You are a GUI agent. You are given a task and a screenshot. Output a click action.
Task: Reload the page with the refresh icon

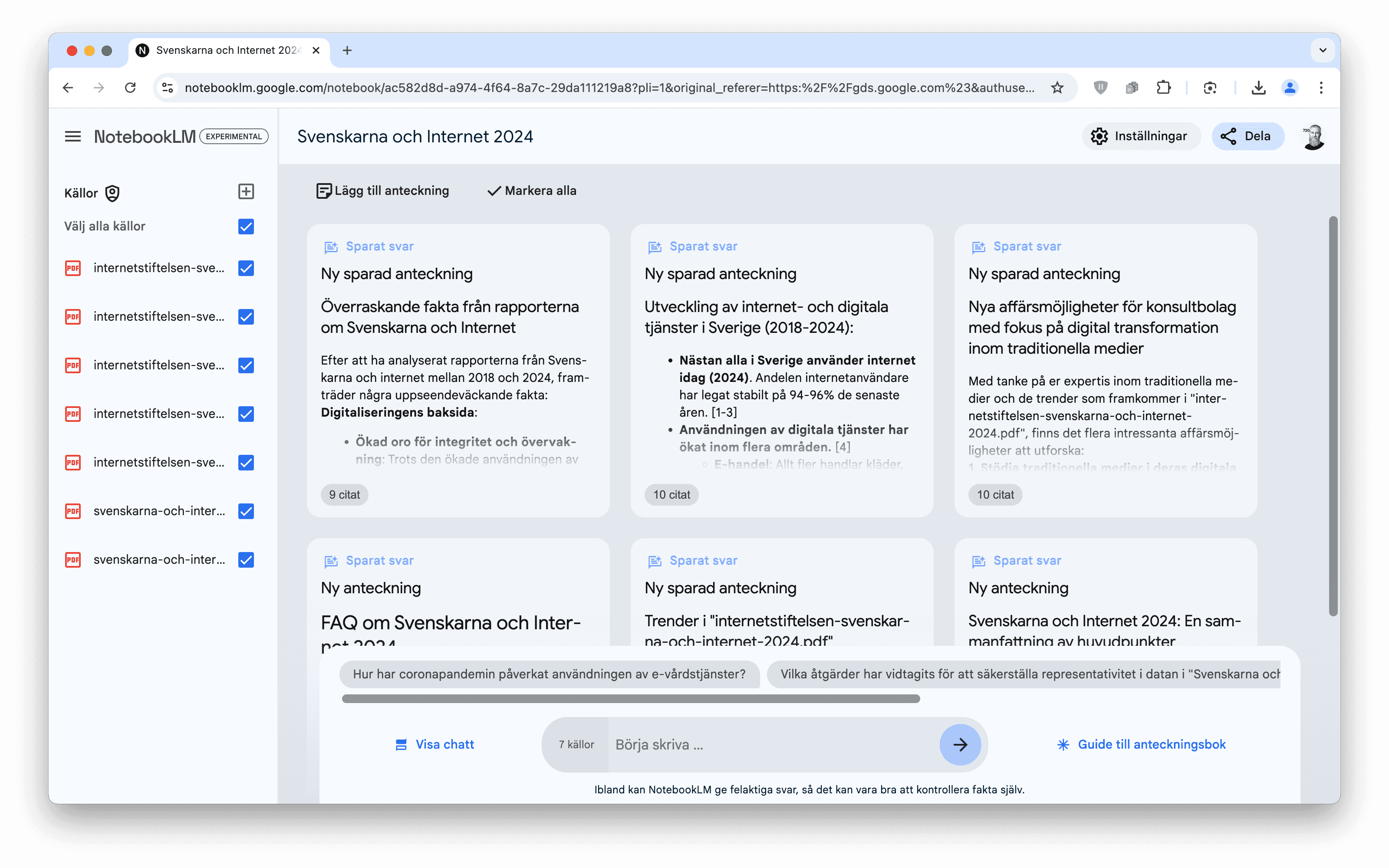coord(130,87)
